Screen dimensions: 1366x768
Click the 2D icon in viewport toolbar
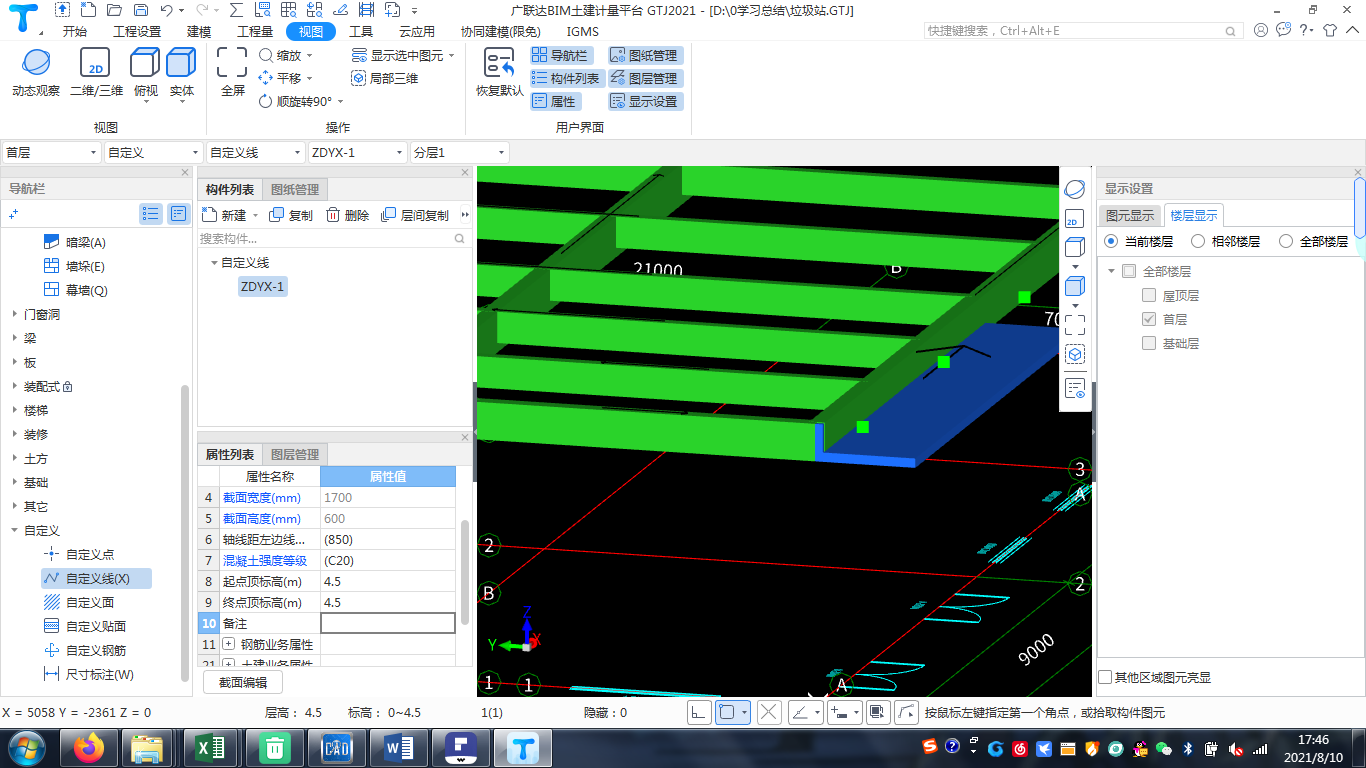1075,220
